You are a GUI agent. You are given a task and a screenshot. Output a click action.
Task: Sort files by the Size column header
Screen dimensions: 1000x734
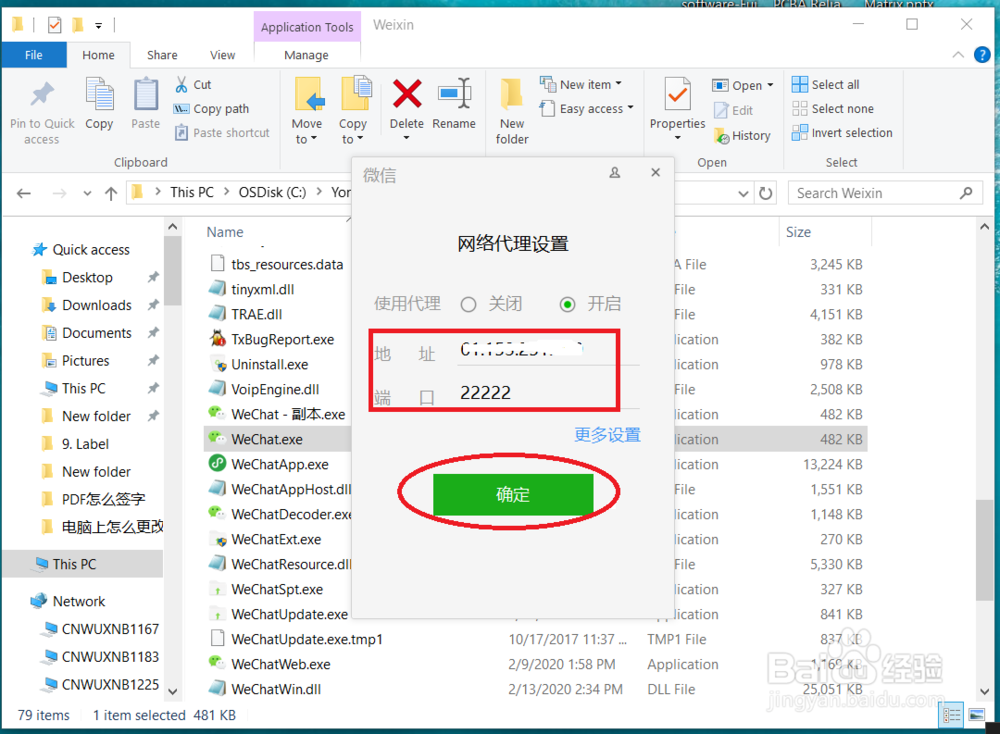[x=798, y=232]
